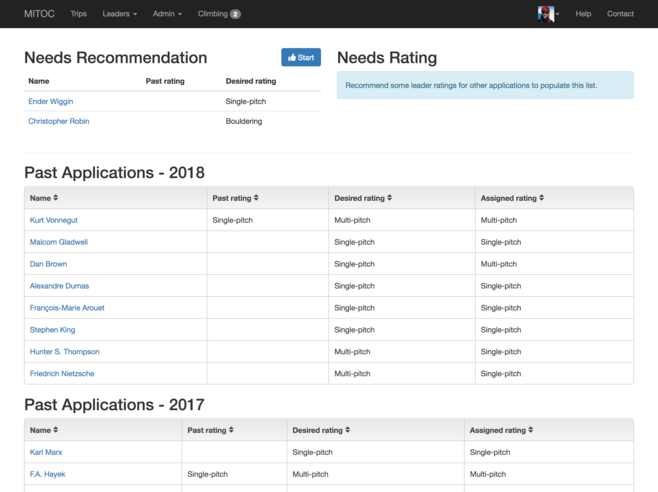The width and height of the screenshot is (658, 492).
Task: Open the Admin dropdown menu
Action: pyautogui.click(x=167, y=14)
